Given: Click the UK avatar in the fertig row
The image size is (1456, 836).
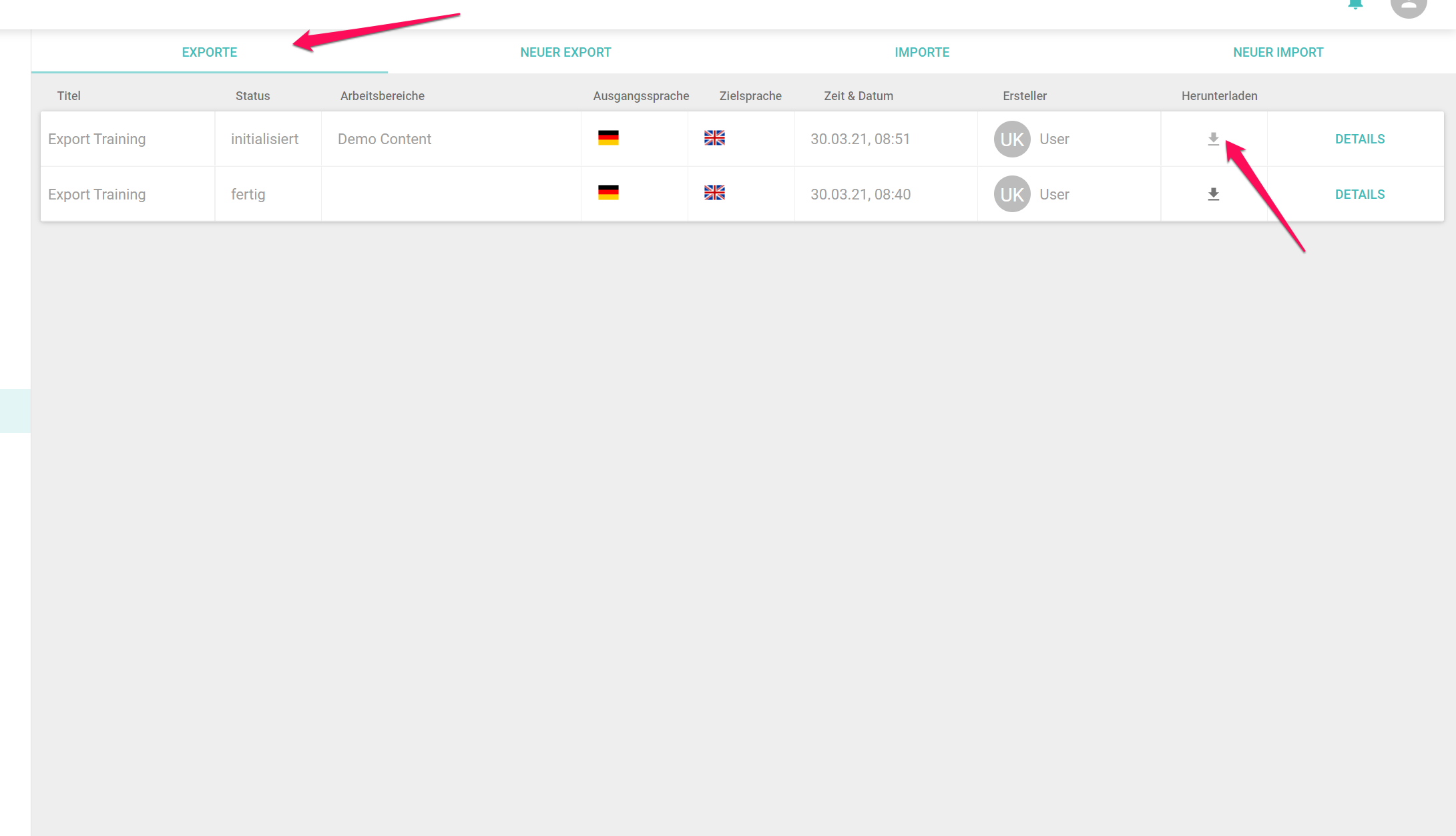Looking at the screenshot, I should click(1012, 194).
